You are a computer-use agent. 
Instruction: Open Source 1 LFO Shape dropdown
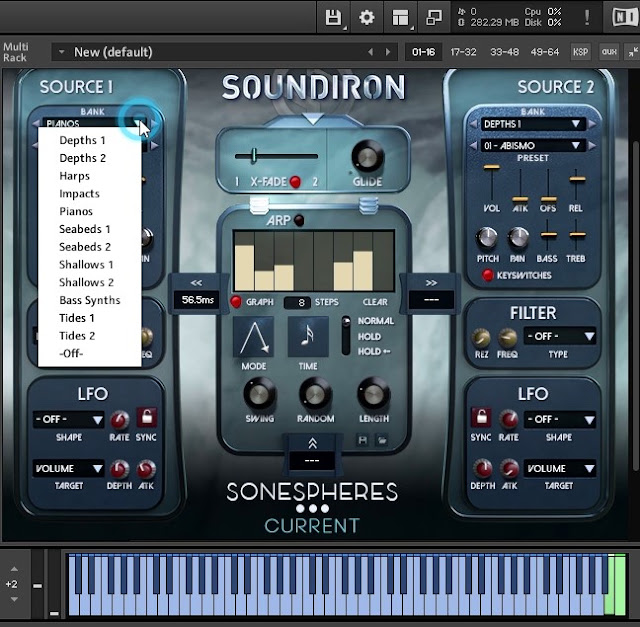69,420
